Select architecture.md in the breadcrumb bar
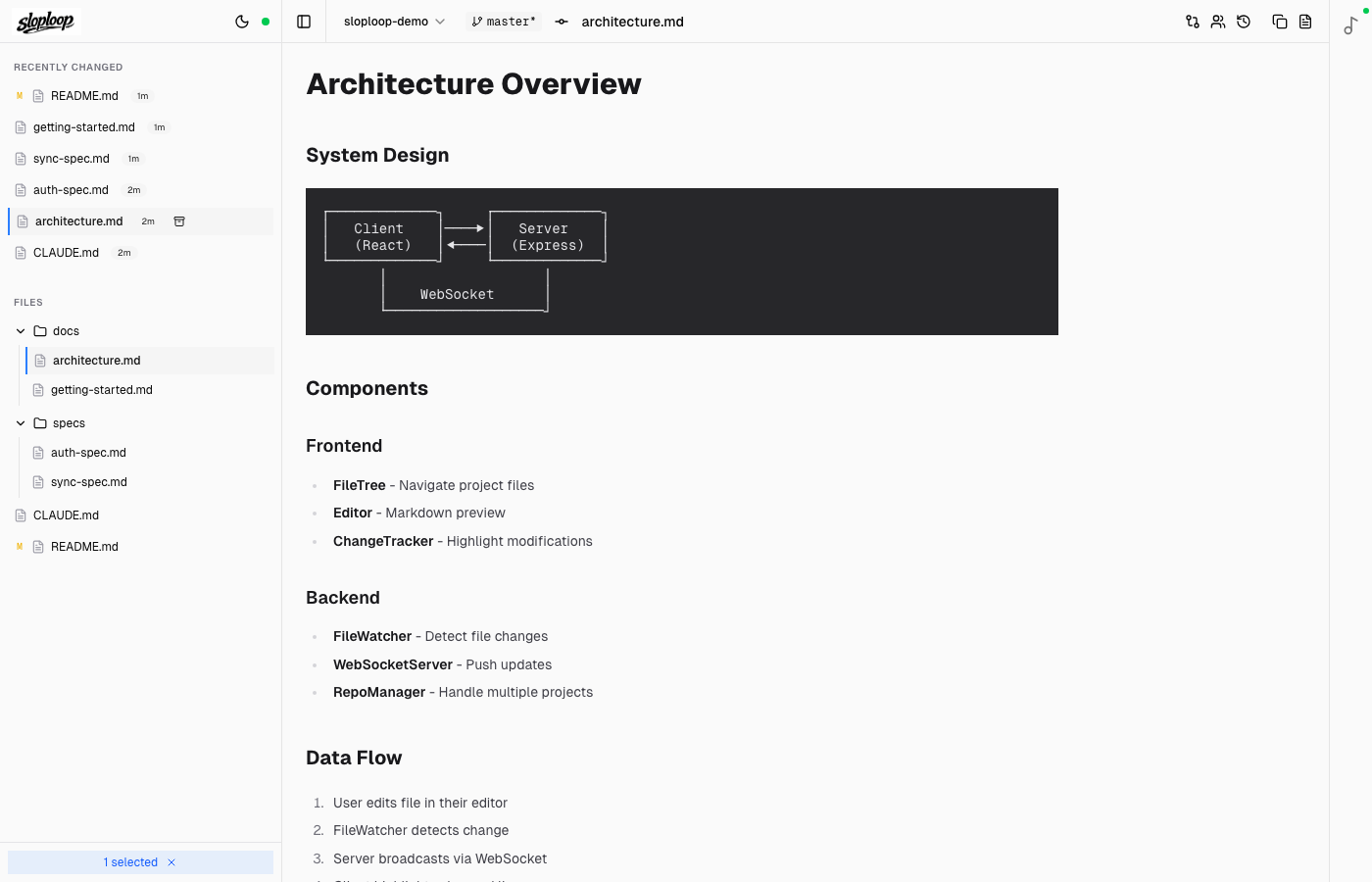 tap(631, 21)
